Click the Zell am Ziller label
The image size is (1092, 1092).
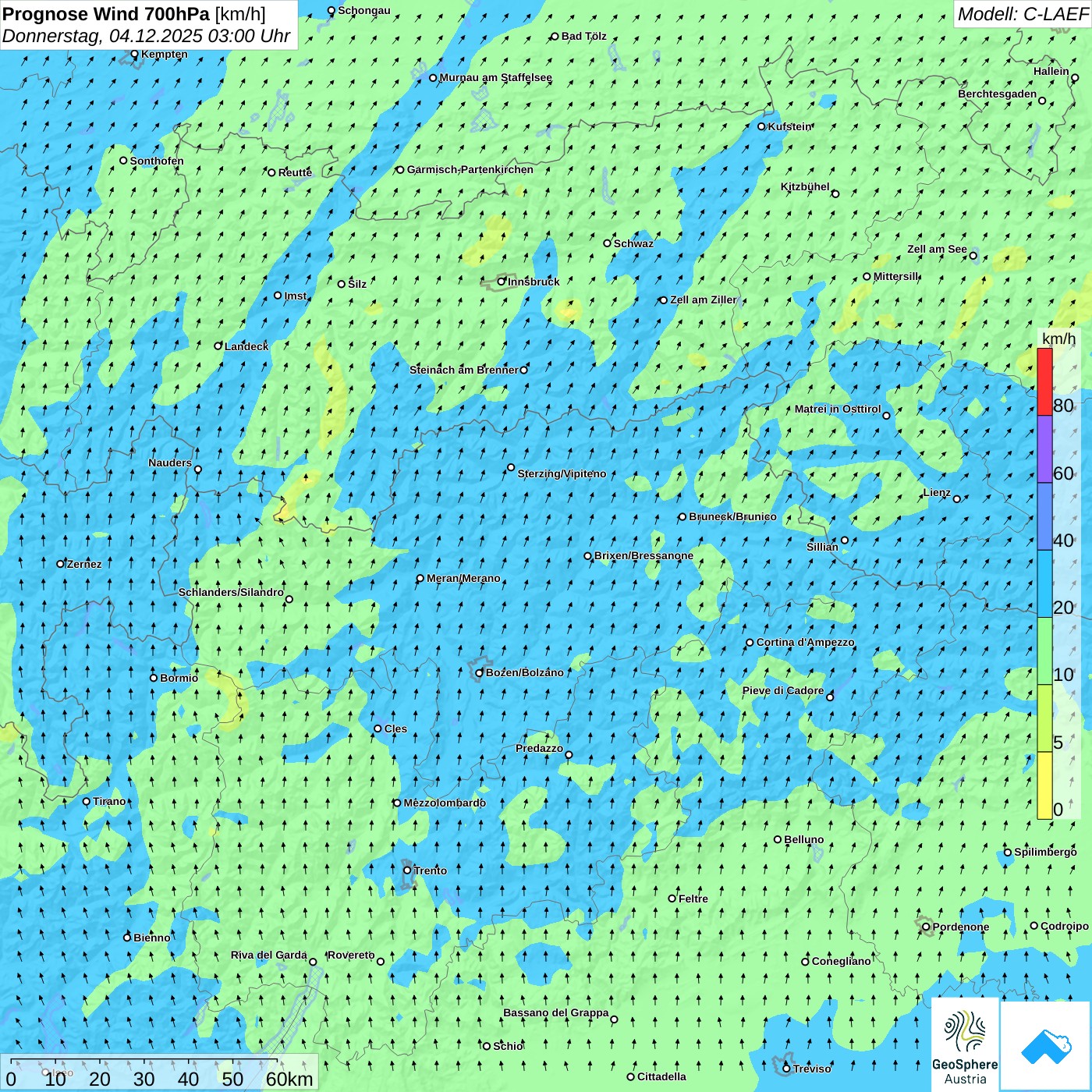coord(703,300)
